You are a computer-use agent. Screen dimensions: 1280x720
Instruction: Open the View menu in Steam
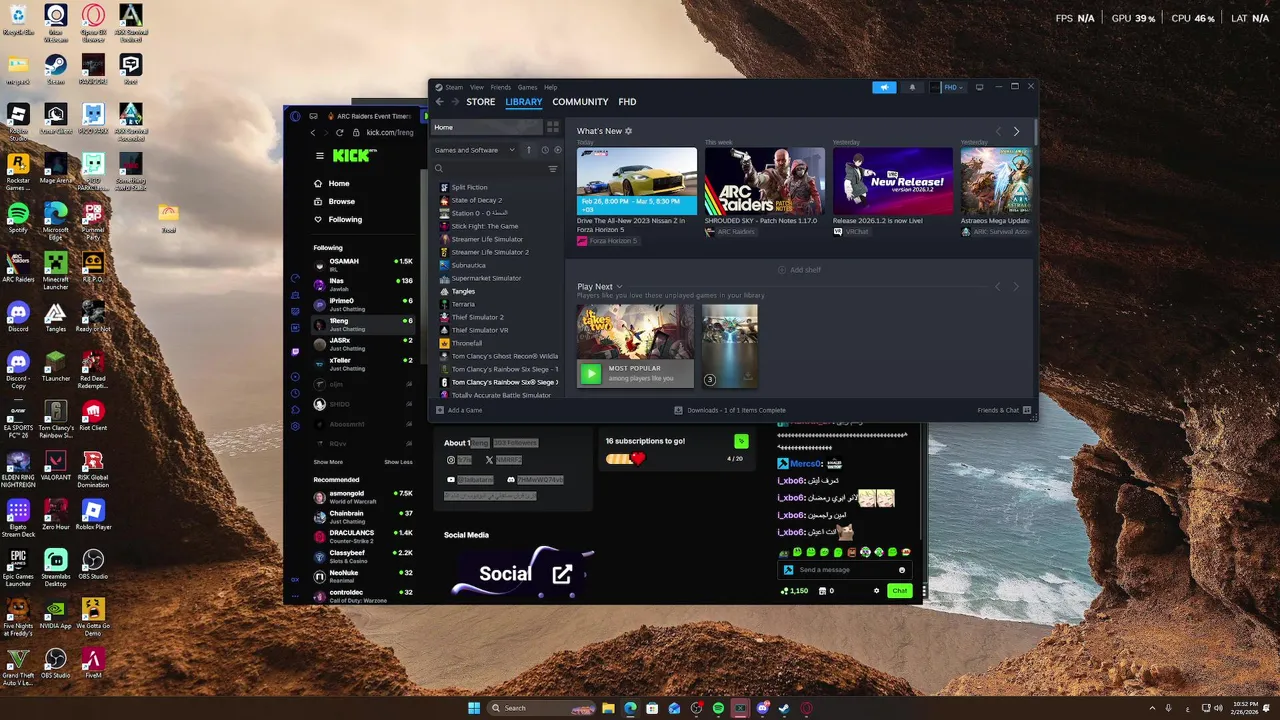pos(477,87)
